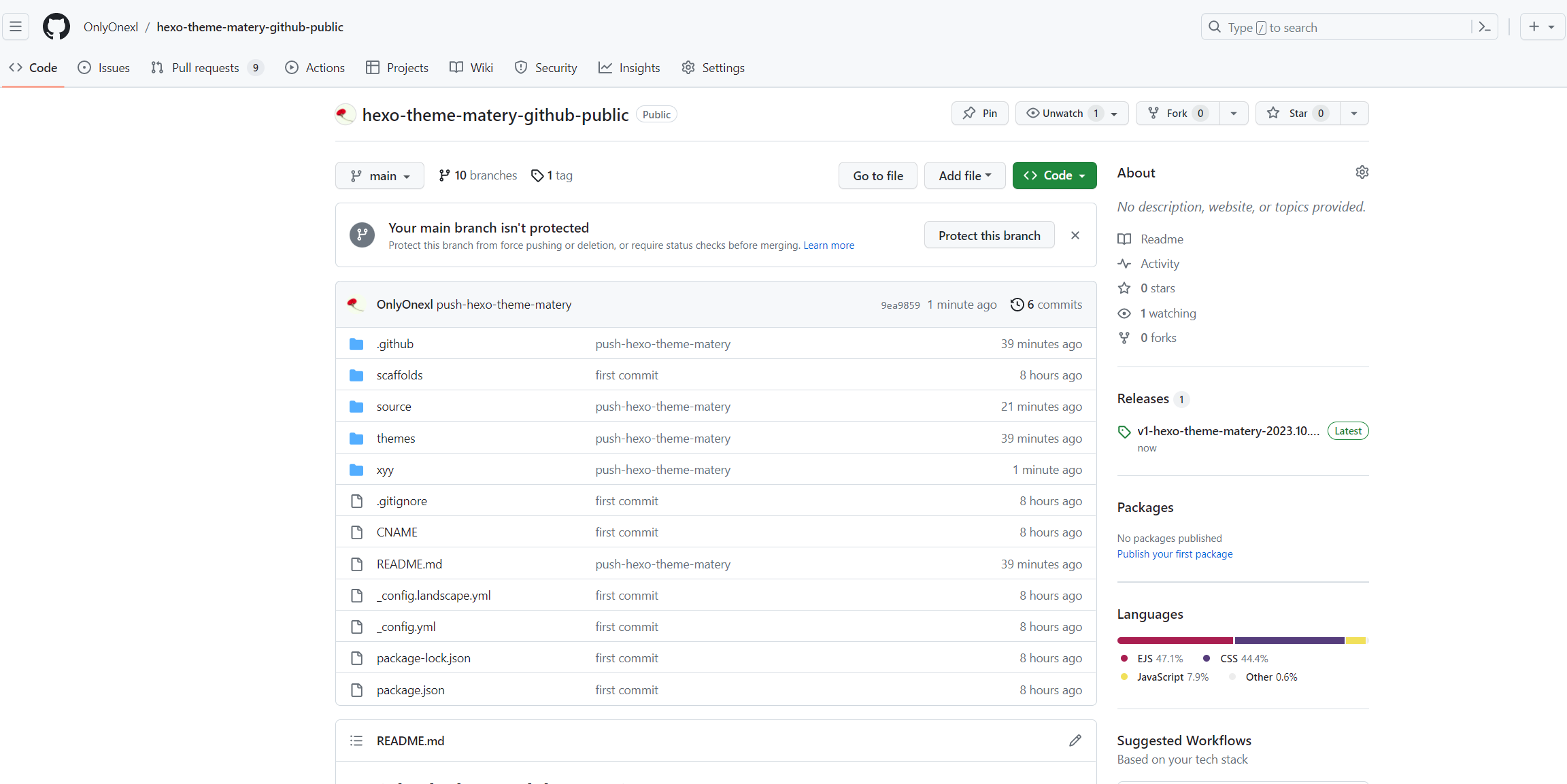Screen dimensions: 1567x784
Task: Click the red EJS language bar segment
Action: [1175, 641]
